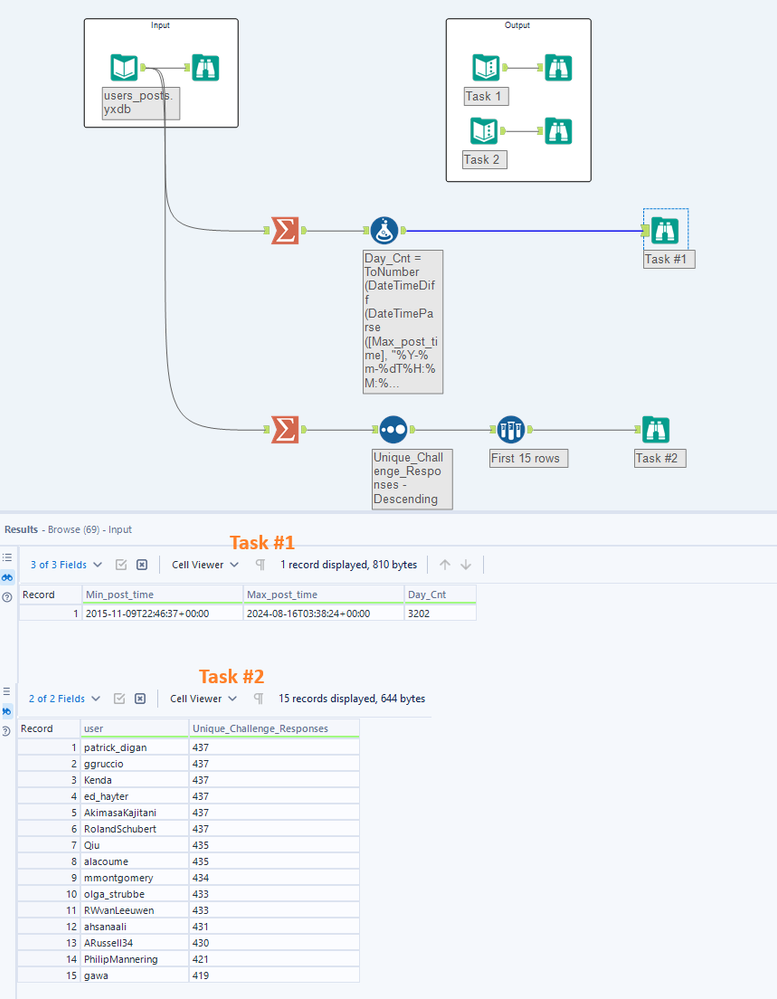777x999 pixels.
Task: Select the ed_hayter user cell
Action: 135,796
